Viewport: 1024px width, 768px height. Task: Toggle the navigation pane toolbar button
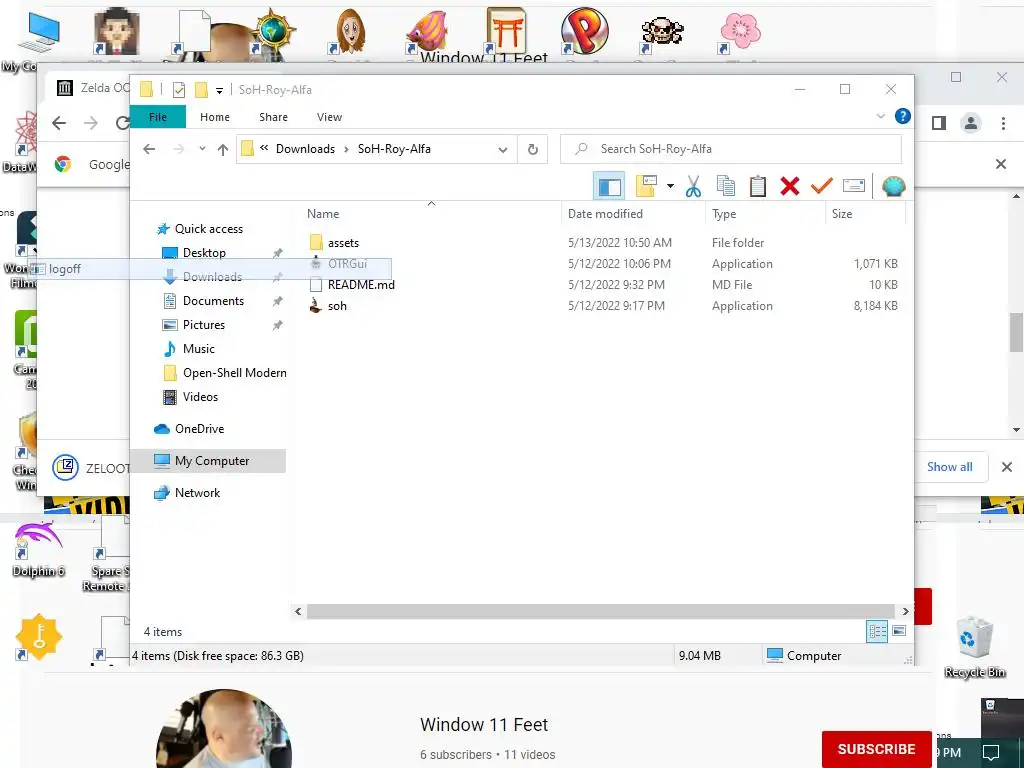(609, 186)
